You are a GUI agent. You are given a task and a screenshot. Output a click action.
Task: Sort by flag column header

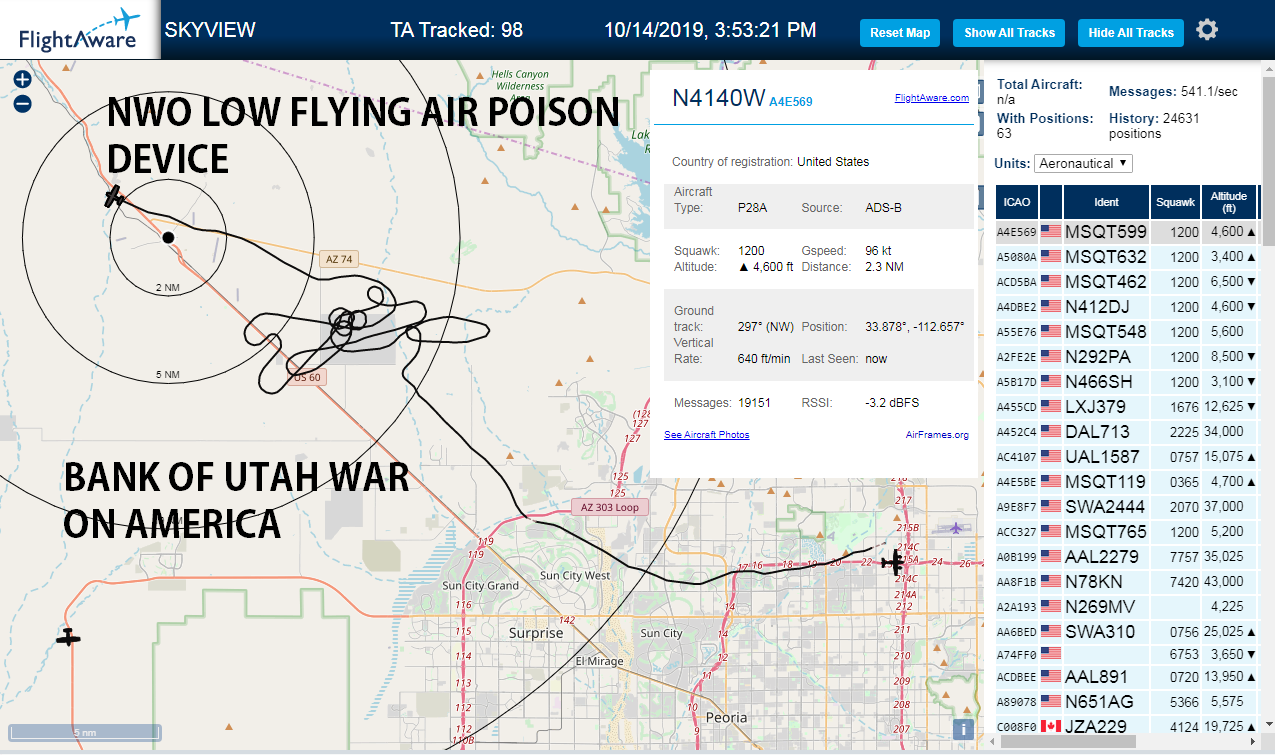[1051, 202]
